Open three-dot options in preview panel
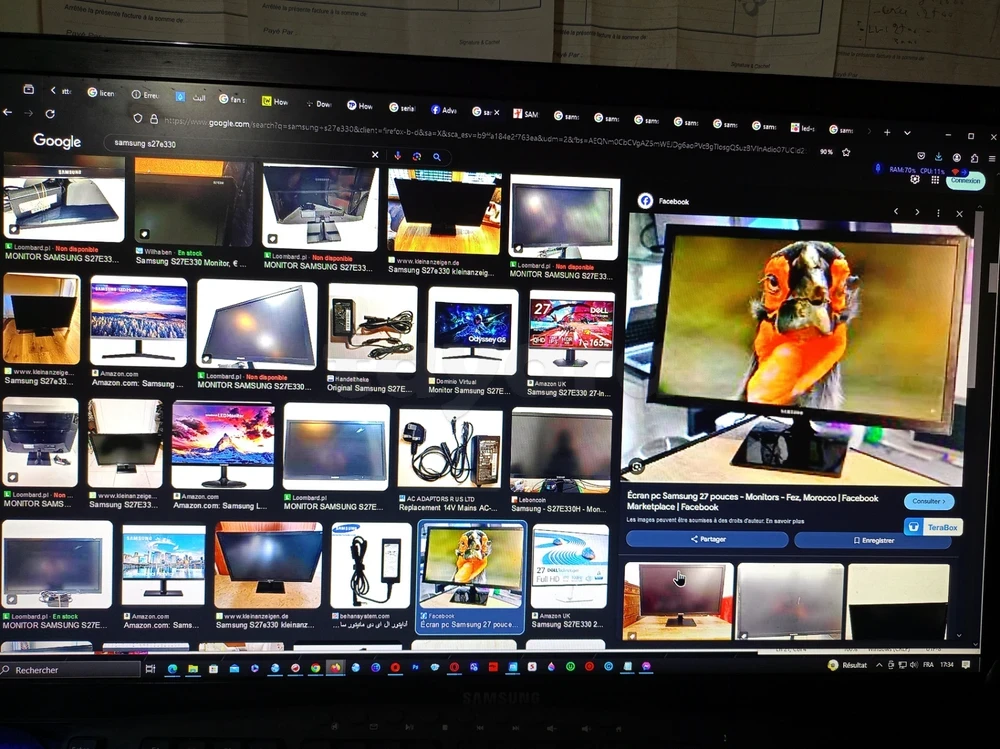 938,213
